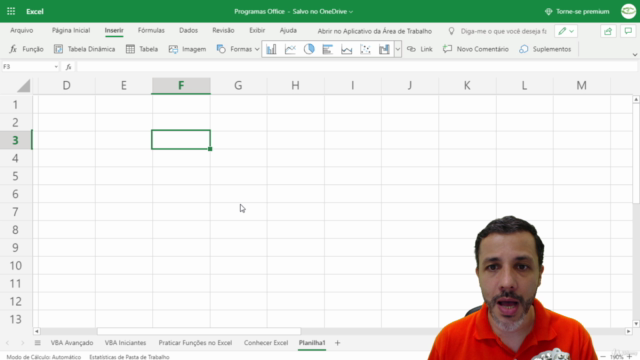Image resolution: width=640 pixels, height=360 pixels.
Task: Click the horizontal scrollbar thumb
Action: (x=199, y=331)
